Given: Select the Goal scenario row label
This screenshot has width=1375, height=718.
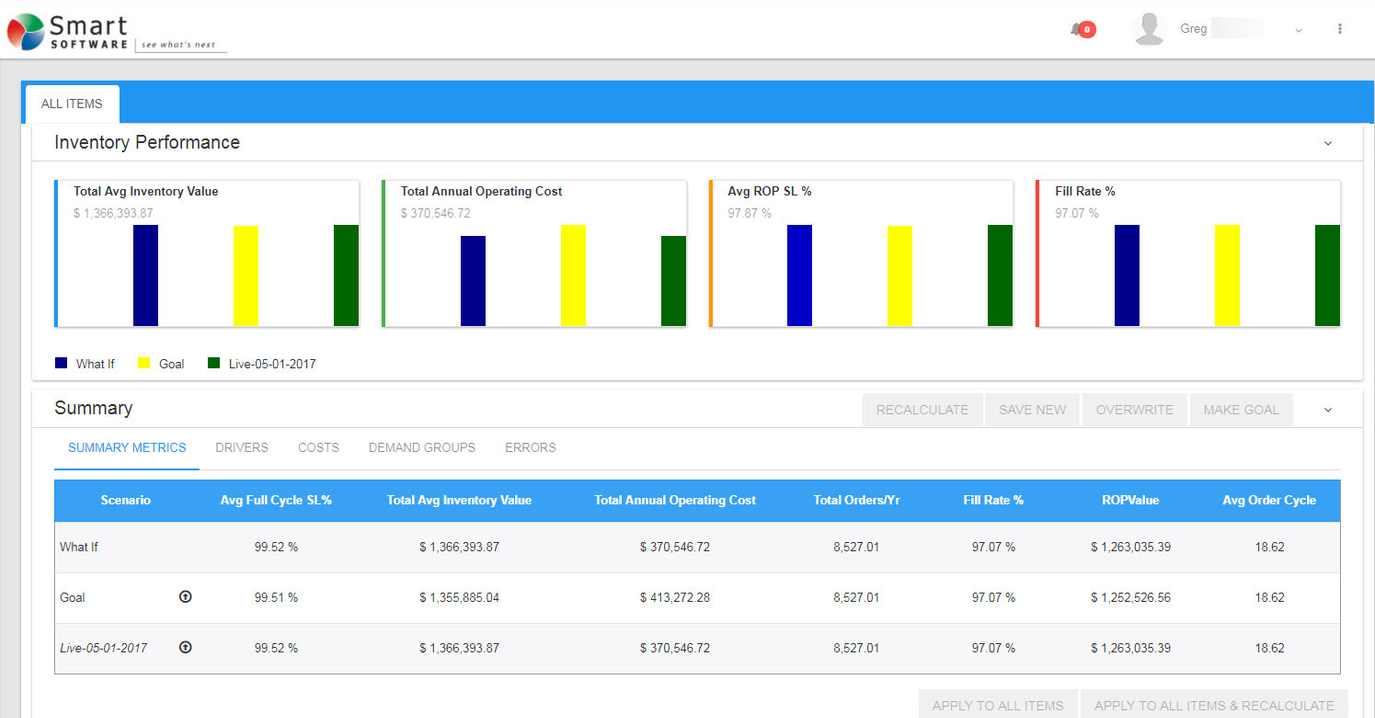Looking at the screenshot, I should [73, 597].
